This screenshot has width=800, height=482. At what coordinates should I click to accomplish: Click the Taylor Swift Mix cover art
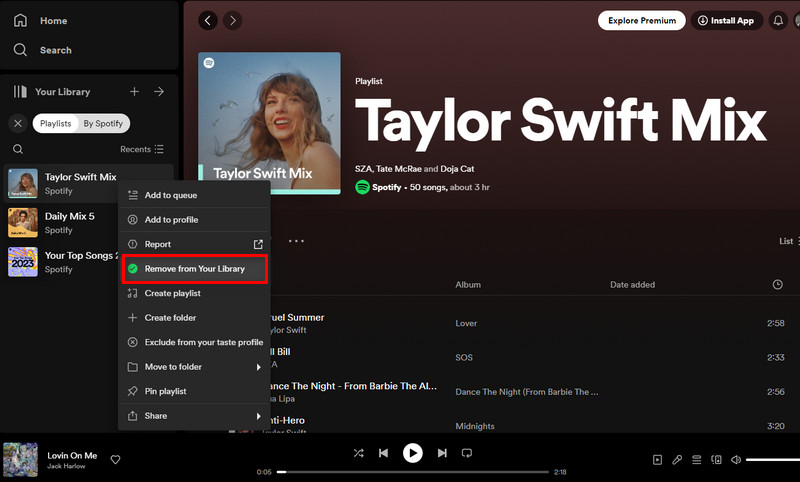269,123
